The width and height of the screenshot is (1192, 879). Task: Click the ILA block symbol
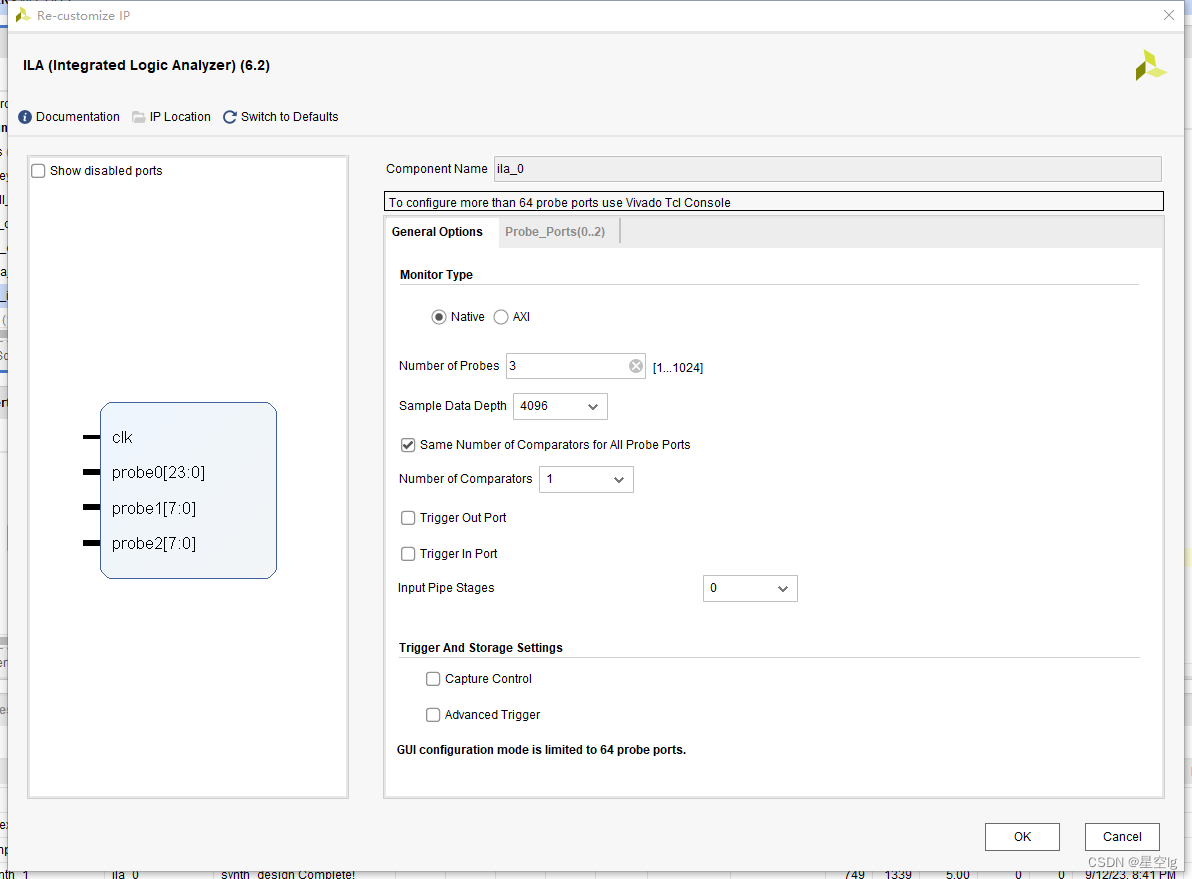[x=189, y=490]
